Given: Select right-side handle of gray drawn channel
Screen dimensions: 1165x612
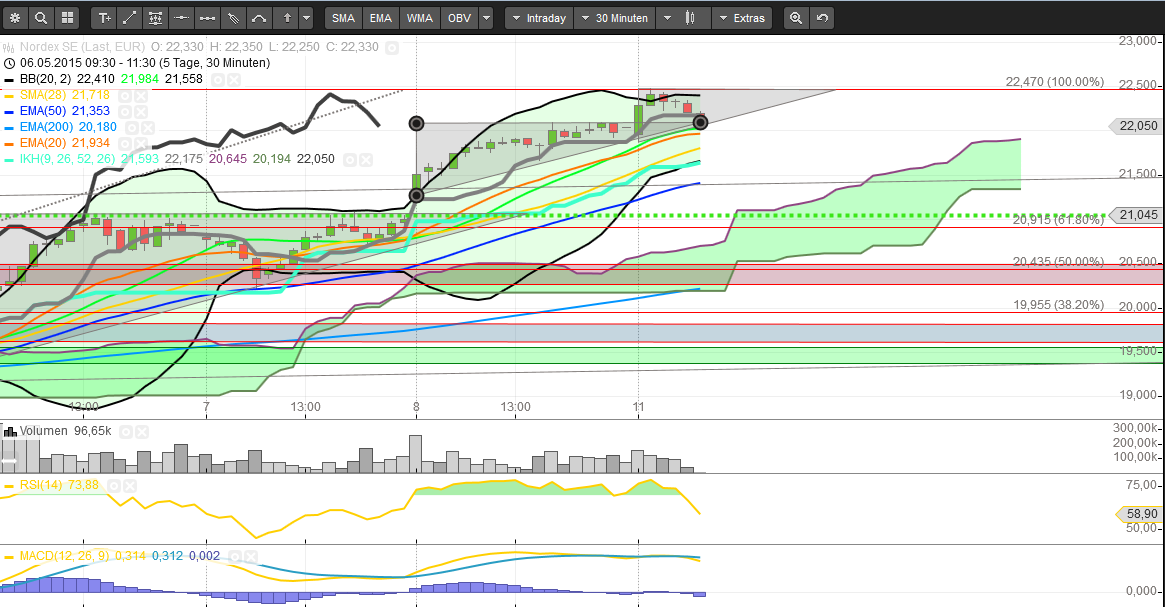Looking at the screenshot, I should pos(700,122).
